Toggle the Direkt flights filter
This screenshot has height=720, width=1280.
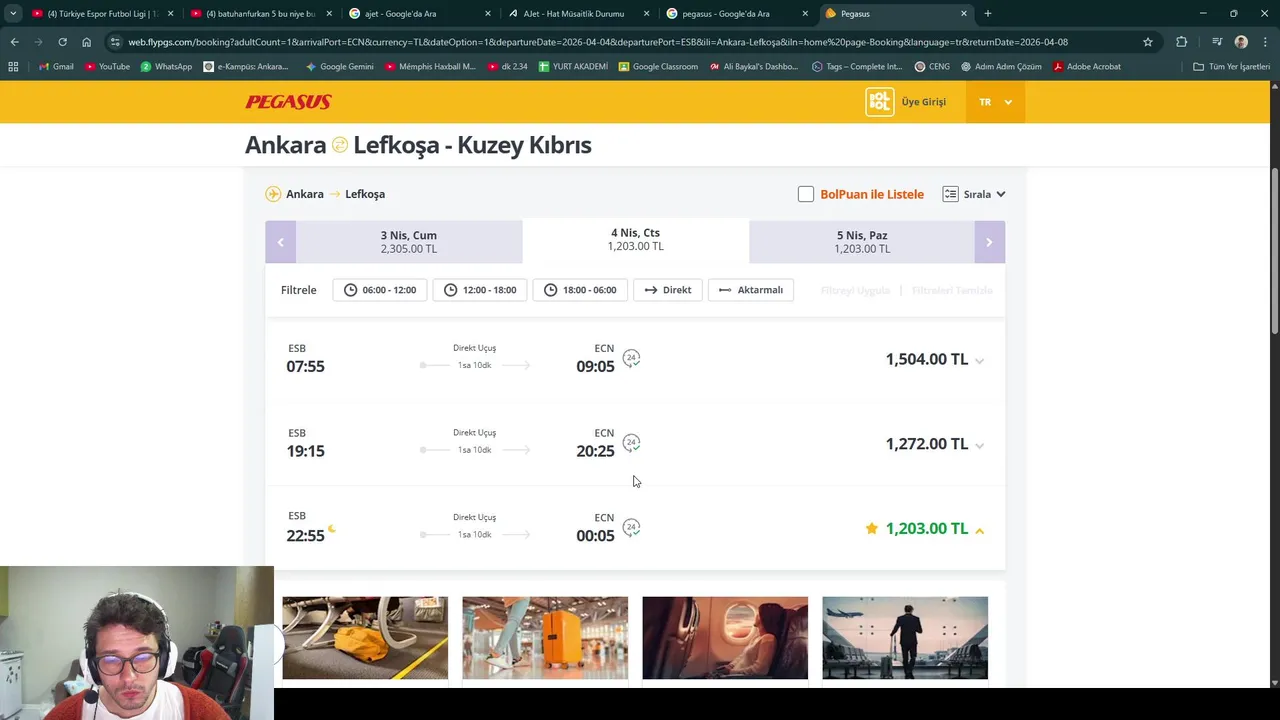coord(668,290)
